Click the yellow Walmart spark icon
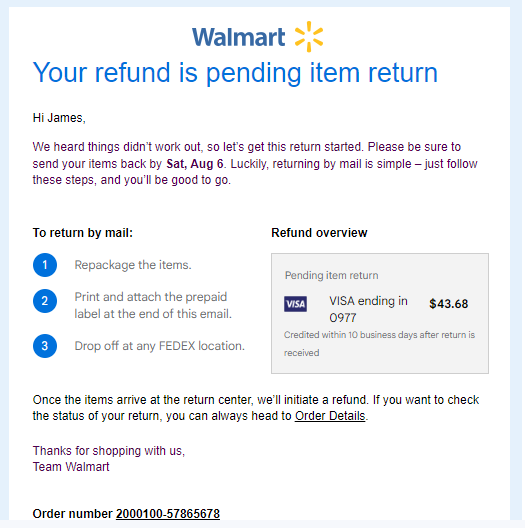 [309, 37]
